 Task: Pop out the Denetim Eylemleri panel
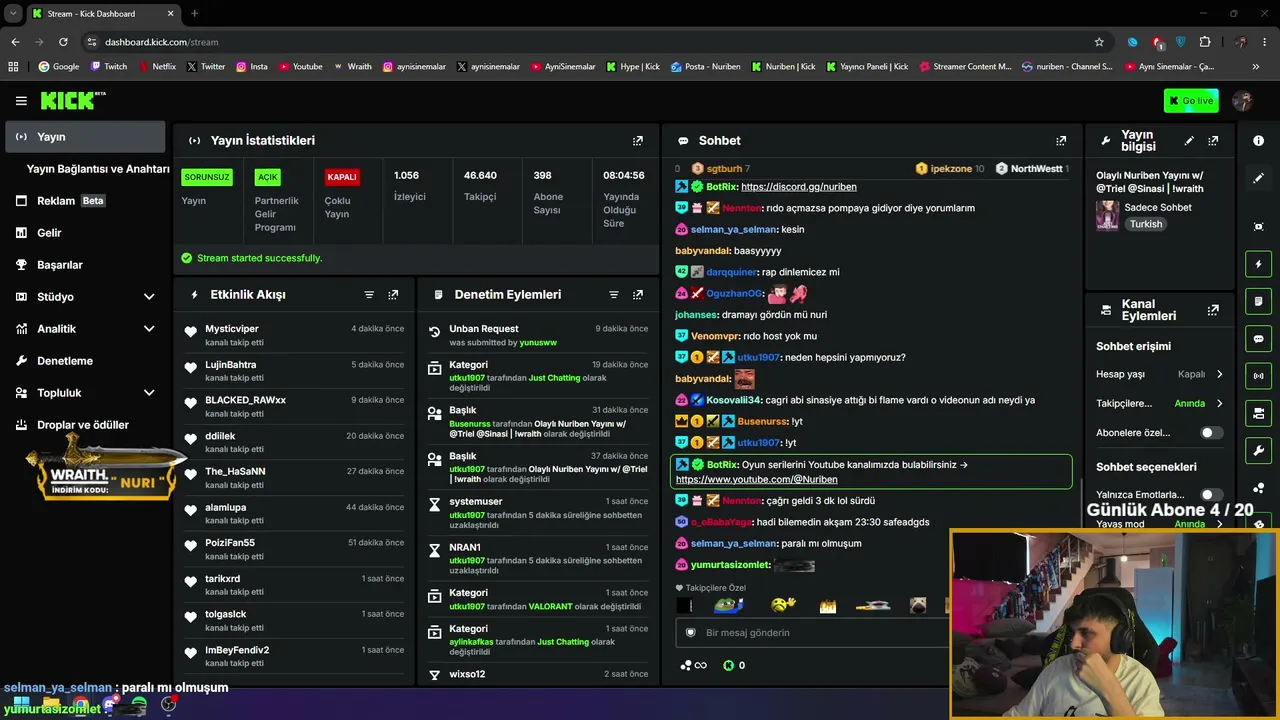(638, 295)
